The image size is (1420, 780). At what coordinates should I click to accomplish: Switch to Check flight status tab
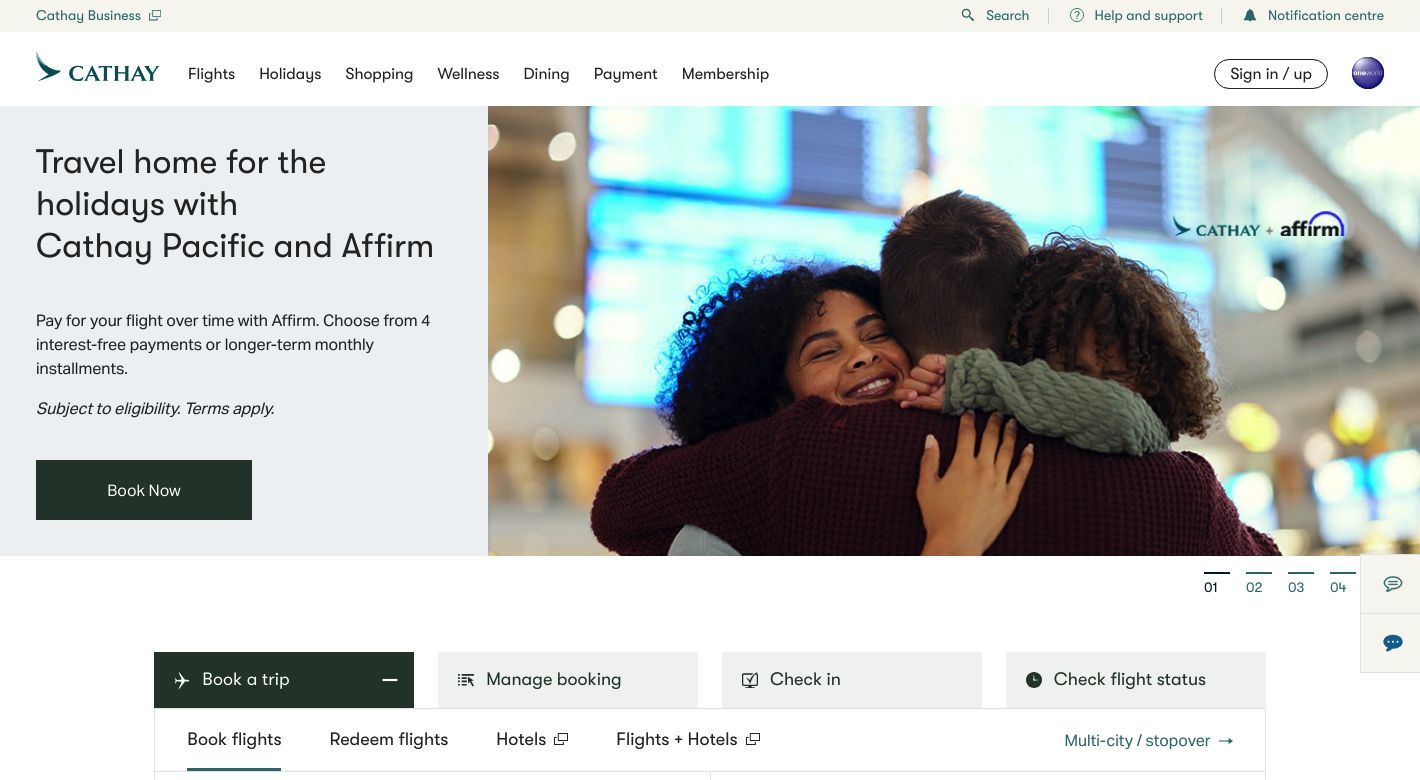pyautogui.click(x=1136, y=680)
